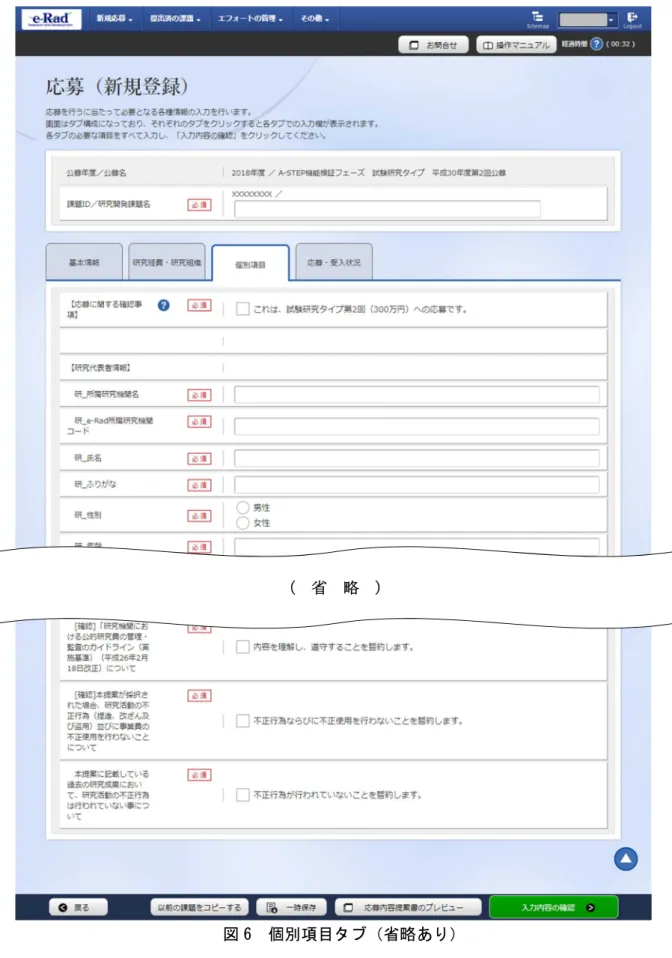672x958 pixels.
Task: Select the 男性 radio button
Action: pos(243,507)
